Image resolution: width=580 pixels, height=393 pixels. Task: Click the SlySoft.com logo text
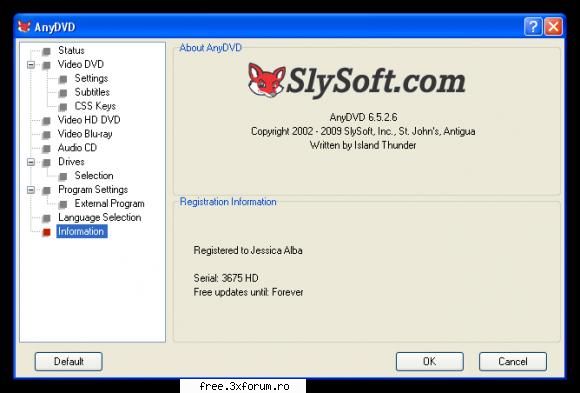376,82
